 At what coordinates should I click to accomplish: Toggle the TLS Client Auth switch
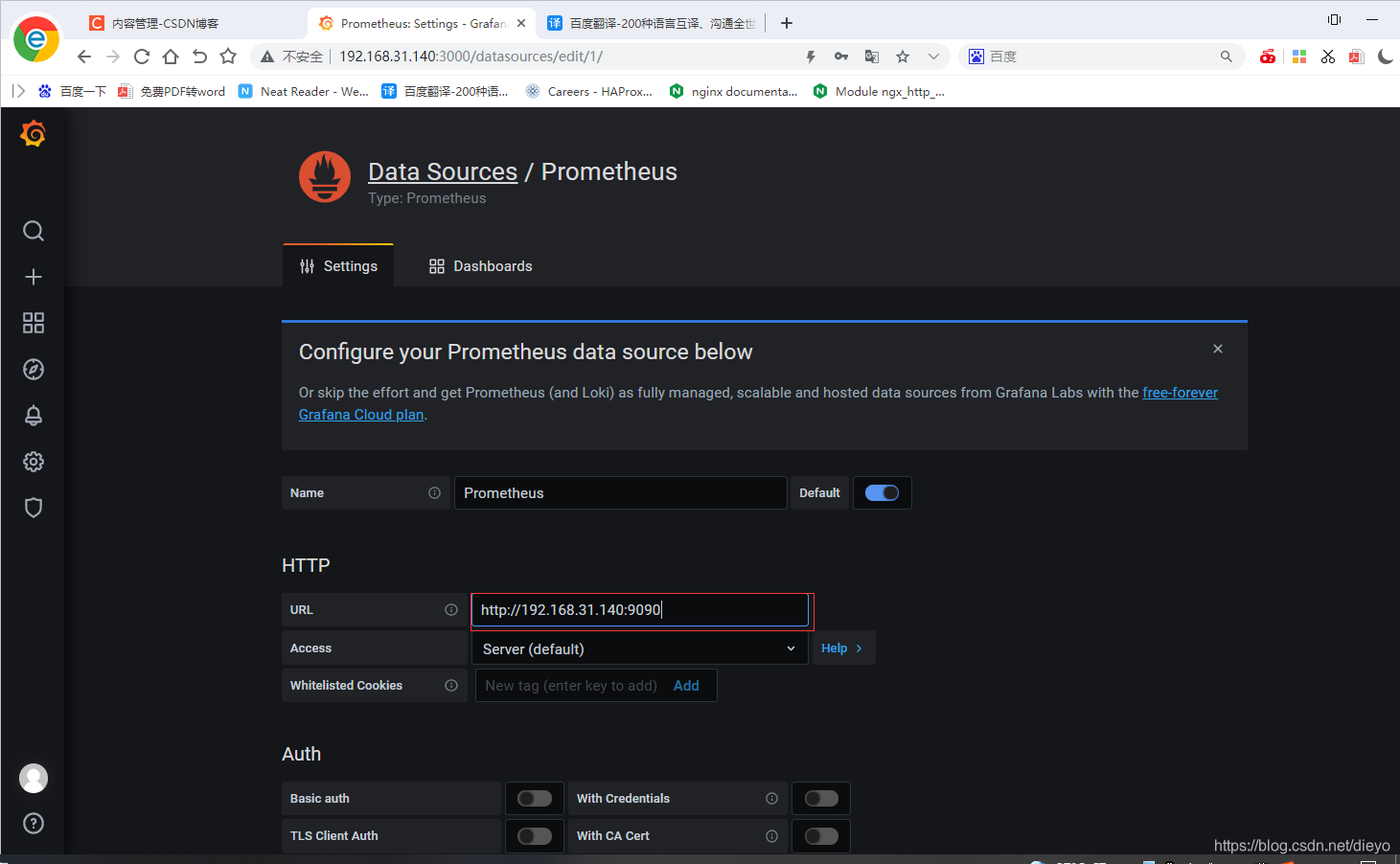pyautogui.click(x=535, y=835)
